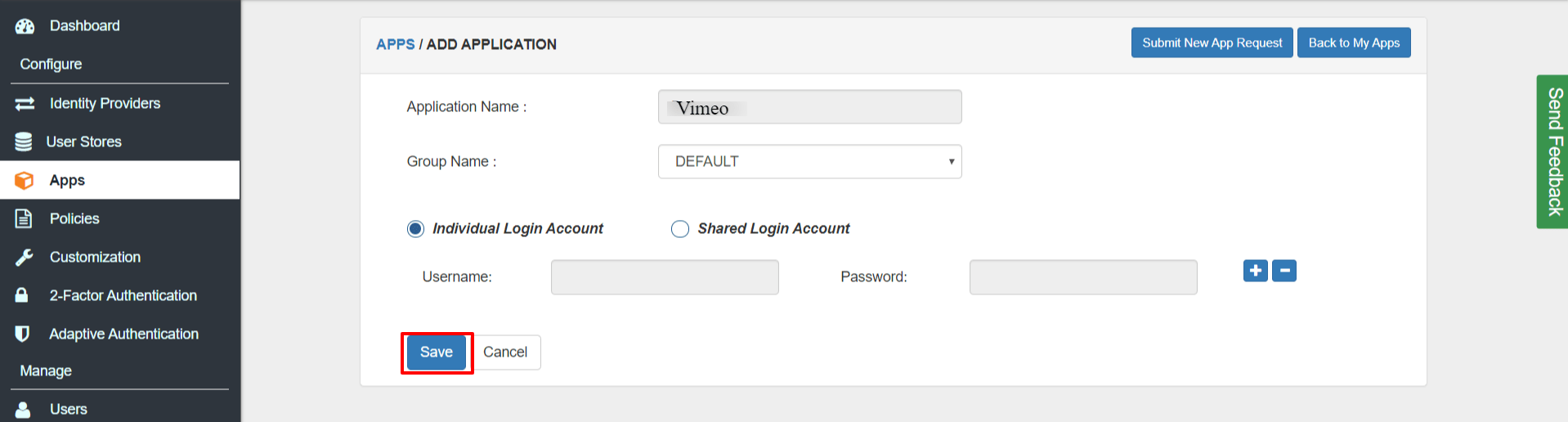
Task: Click the Password input field
Action: [x=1083, y=277]
